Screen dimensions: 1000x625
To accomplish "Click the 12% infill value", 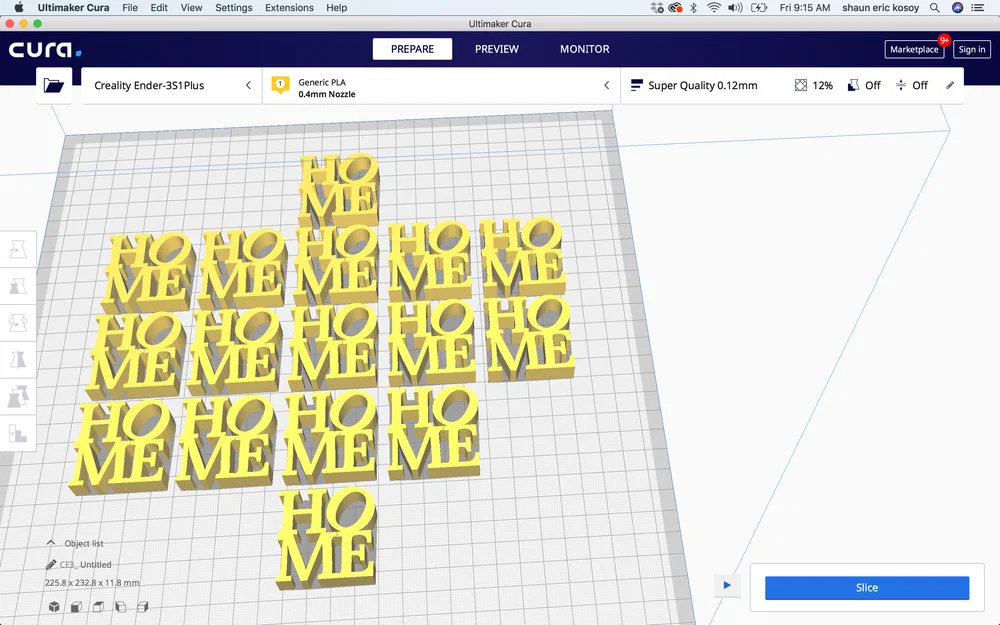I will tap(823, 85).
